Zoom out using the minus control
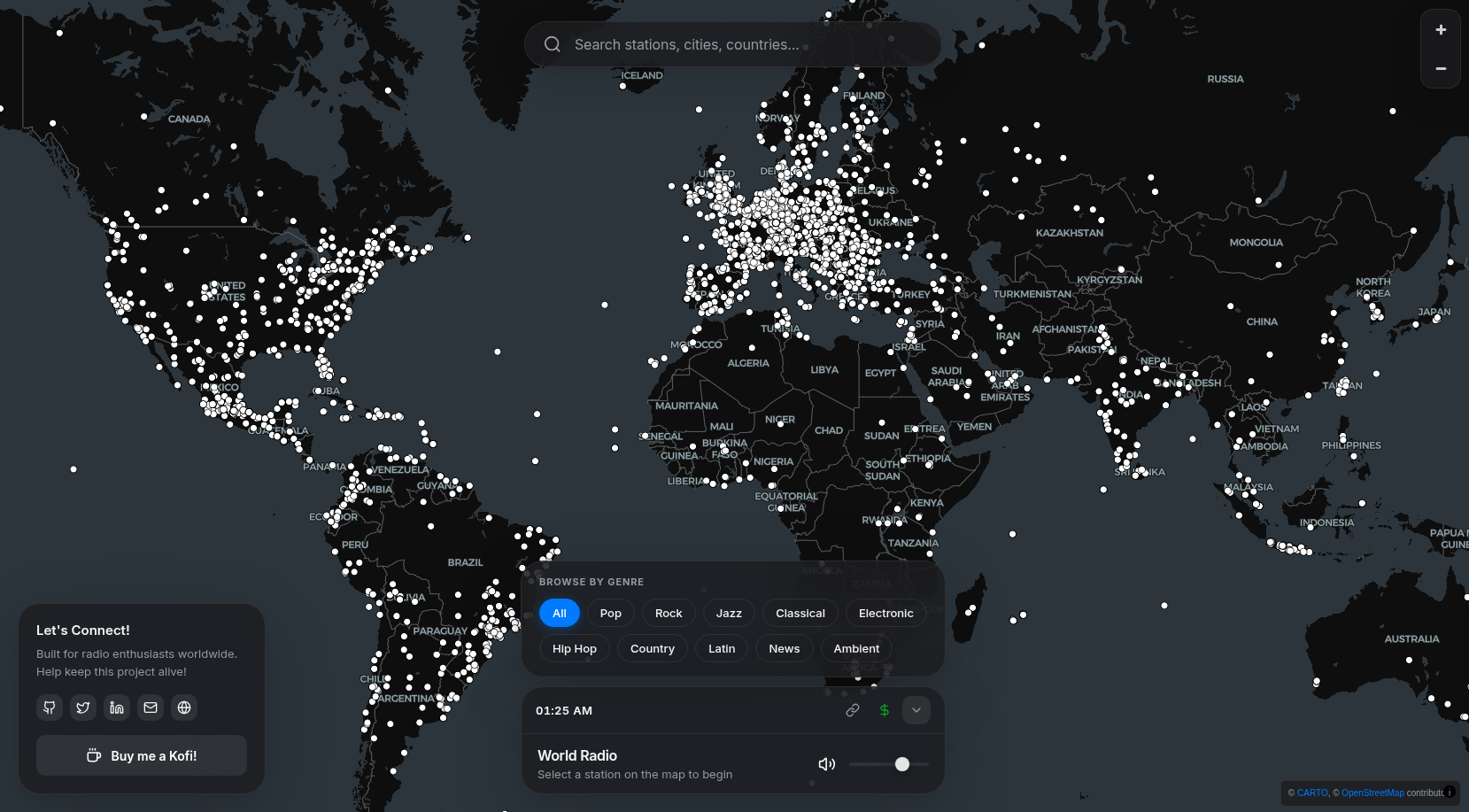 pyautogui.click(x=1440, y=69)
